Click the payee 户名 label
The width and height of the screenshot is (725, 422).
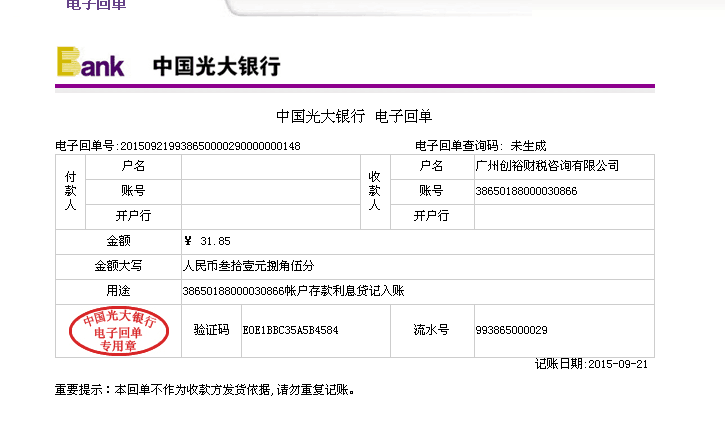(x=431, y=166)
